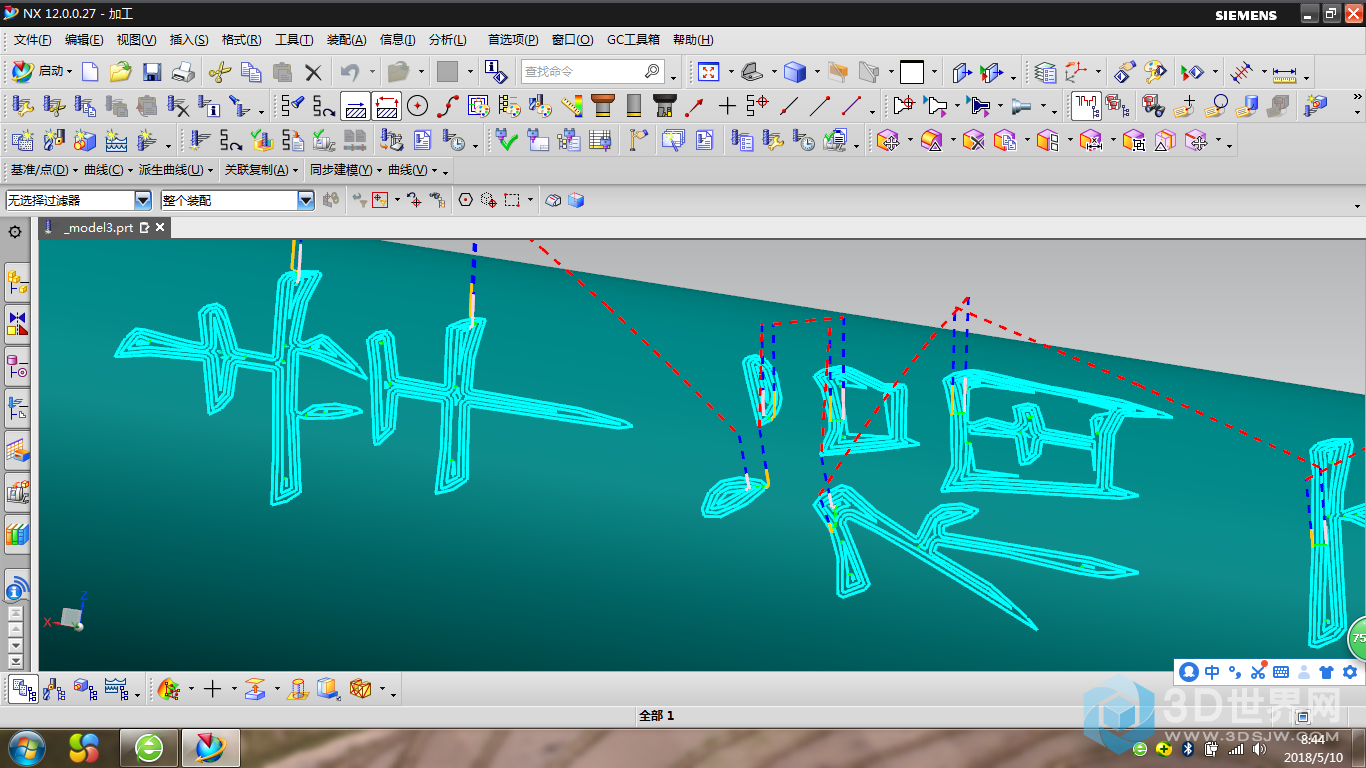Click the Delete Face cube icon

pyautogui.click(x=973, y=140)
